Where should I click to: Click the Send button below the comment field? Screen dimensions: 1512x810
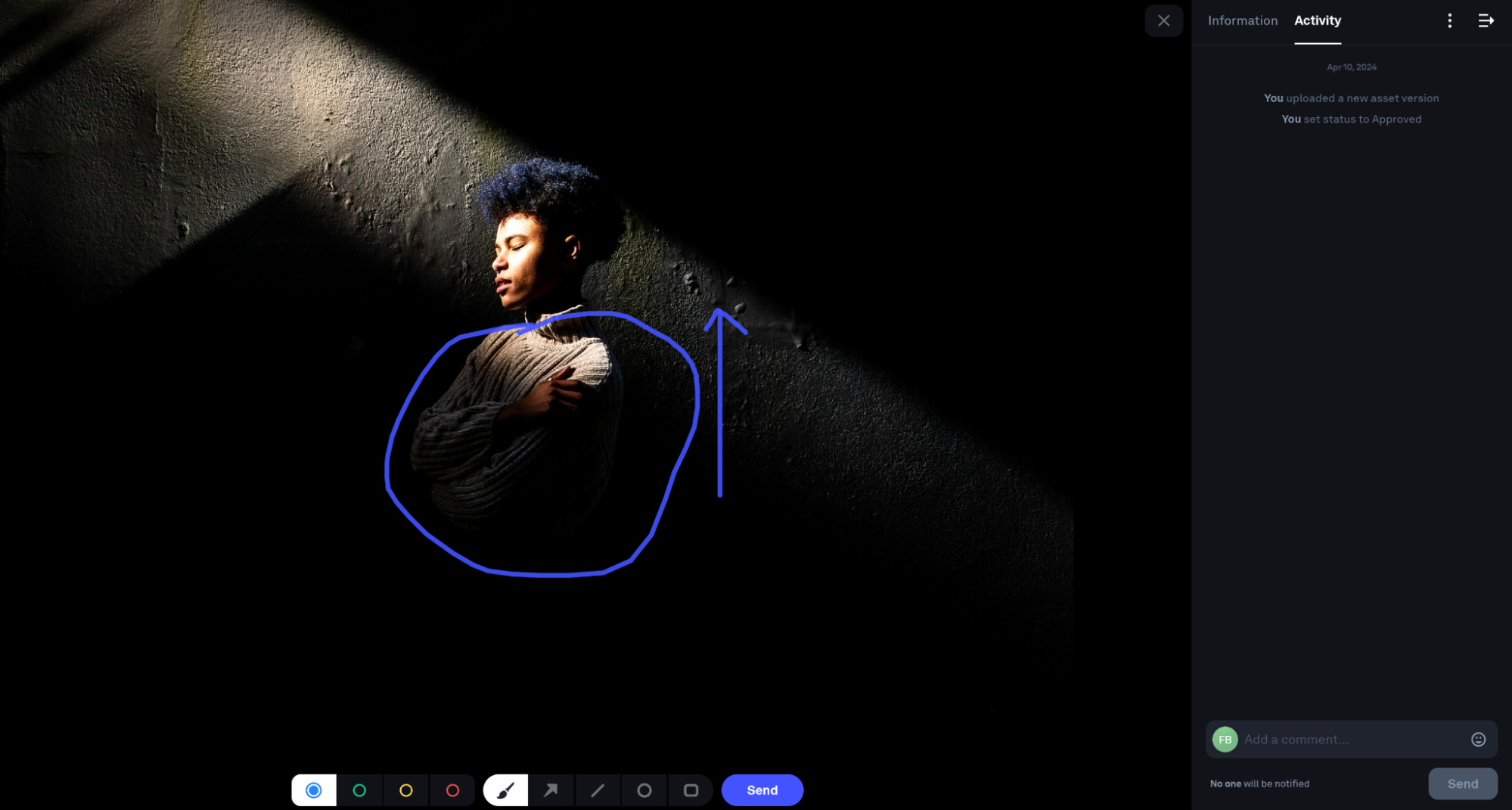coord(1462,783)
